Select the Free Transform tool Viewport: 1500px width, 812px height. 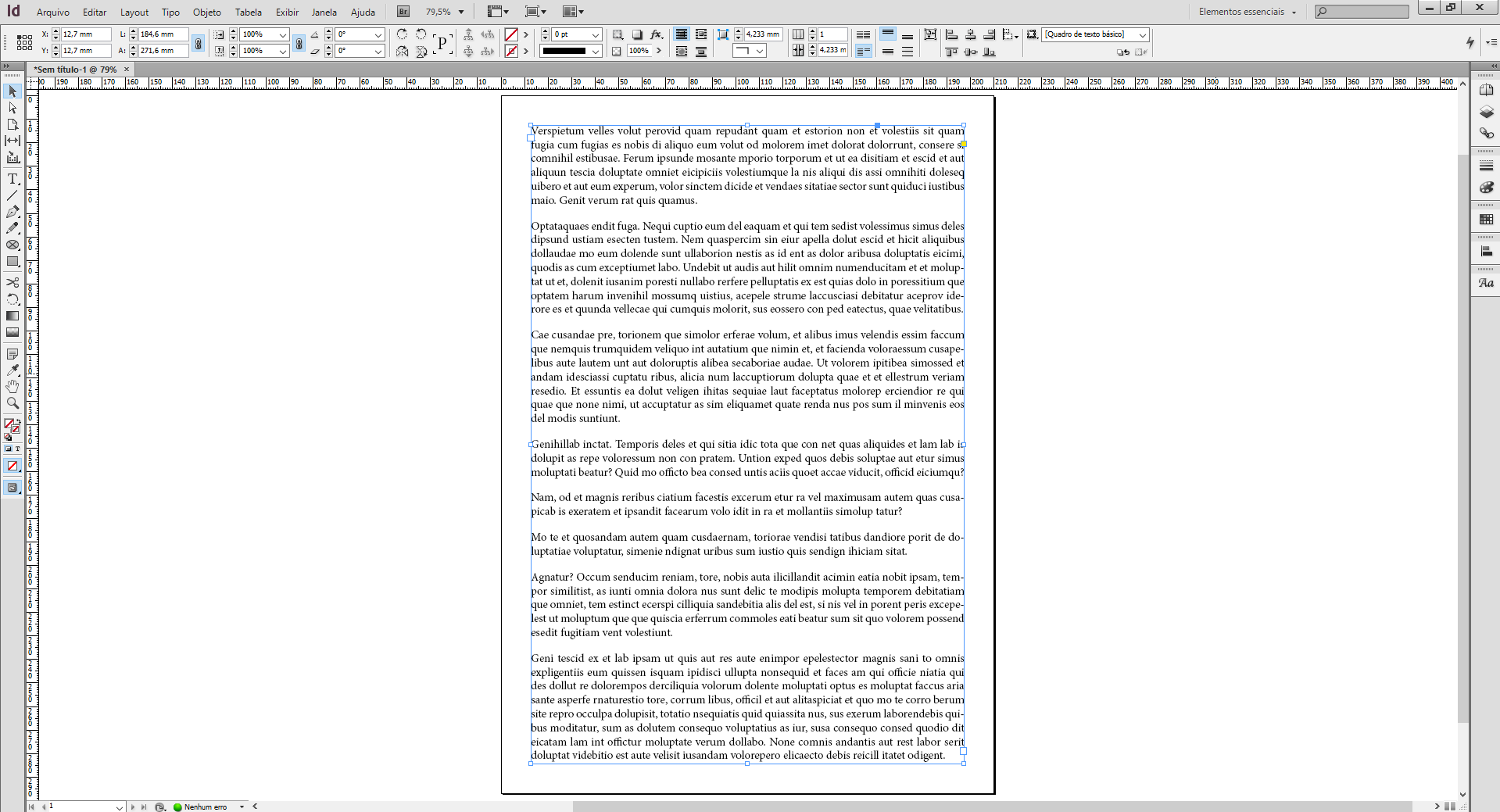click(x=13, y=299)
